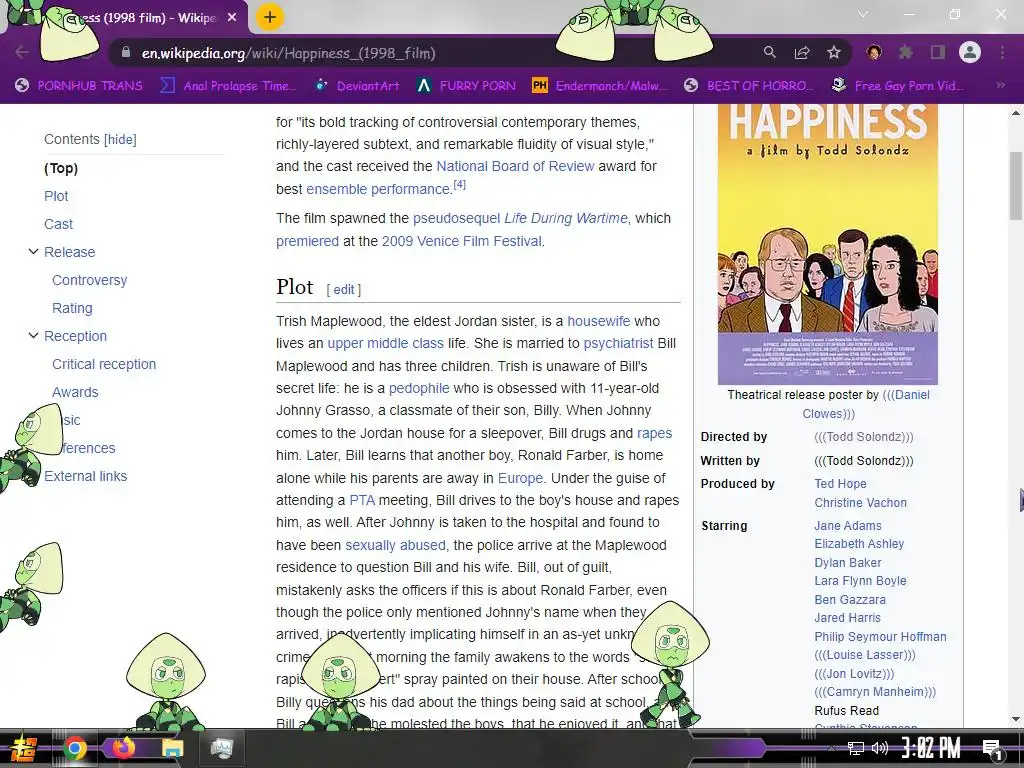Bookmark this page with star icon
The image size is (1024, 768).
coord(834,52)
